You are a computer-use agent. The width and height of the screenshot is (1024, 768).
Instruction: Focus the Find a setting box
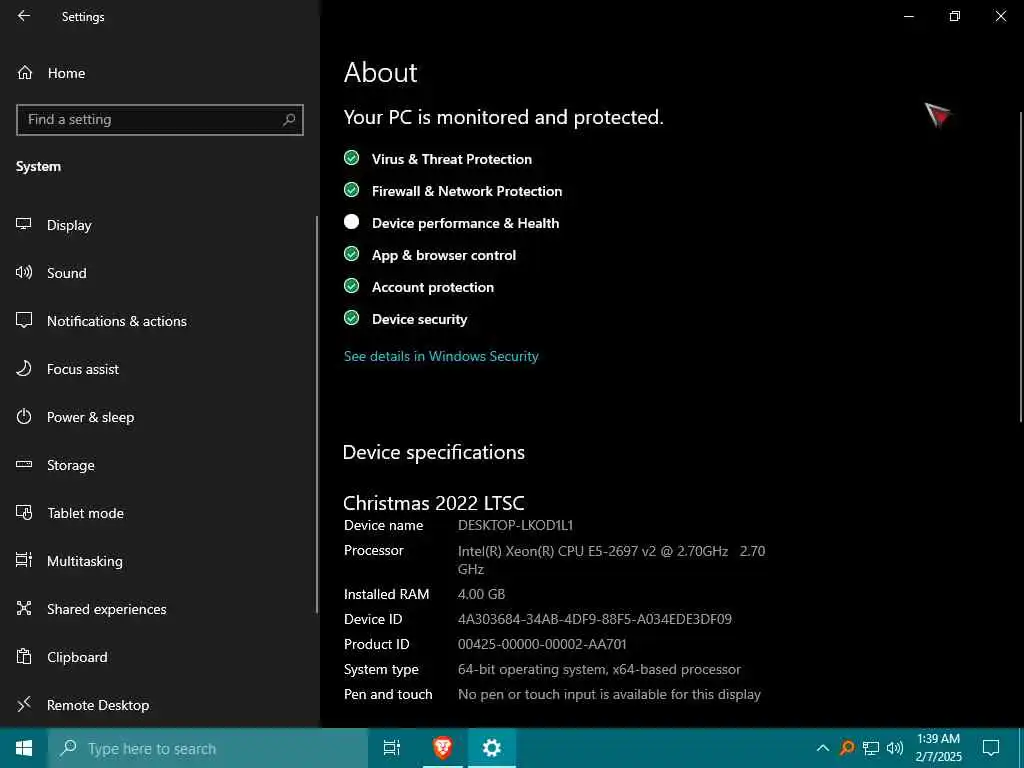pos(159,120)
